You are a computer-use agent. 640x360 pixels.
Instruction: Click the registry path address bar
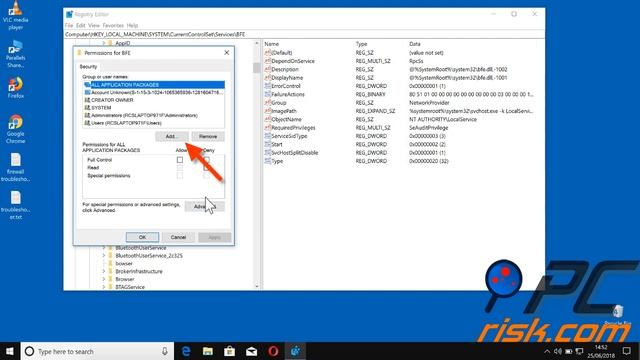pyautogui.click(x=304, y=35)
